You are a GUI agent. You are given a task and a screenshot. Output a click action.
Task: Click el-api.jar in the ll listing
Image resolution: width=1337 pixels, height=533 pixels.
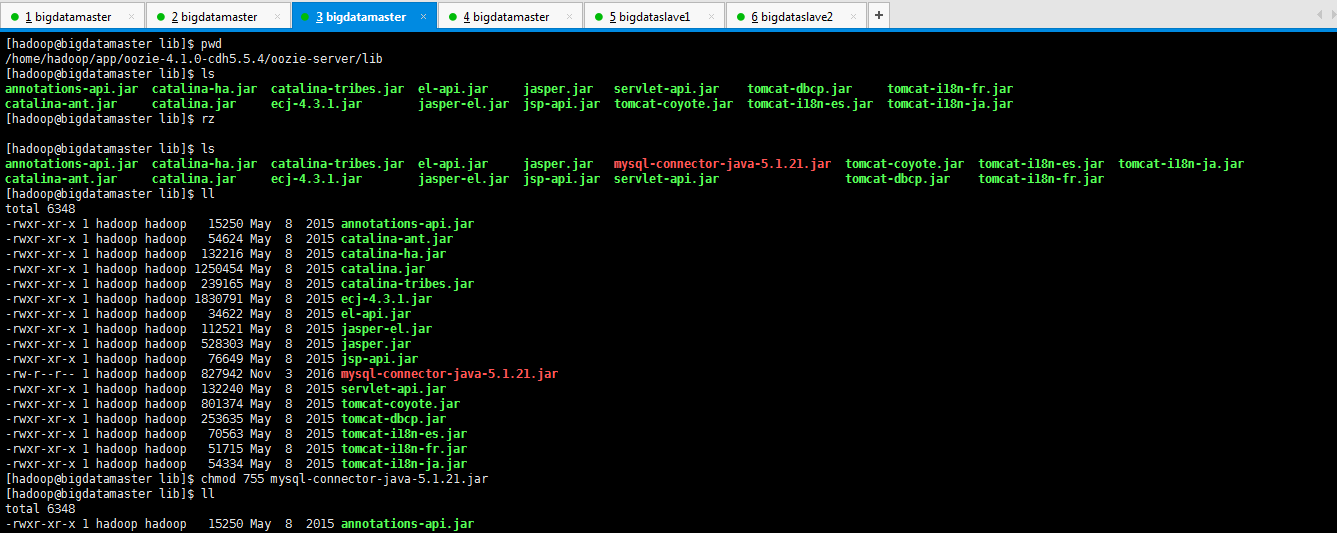click(x=376, y=314)
